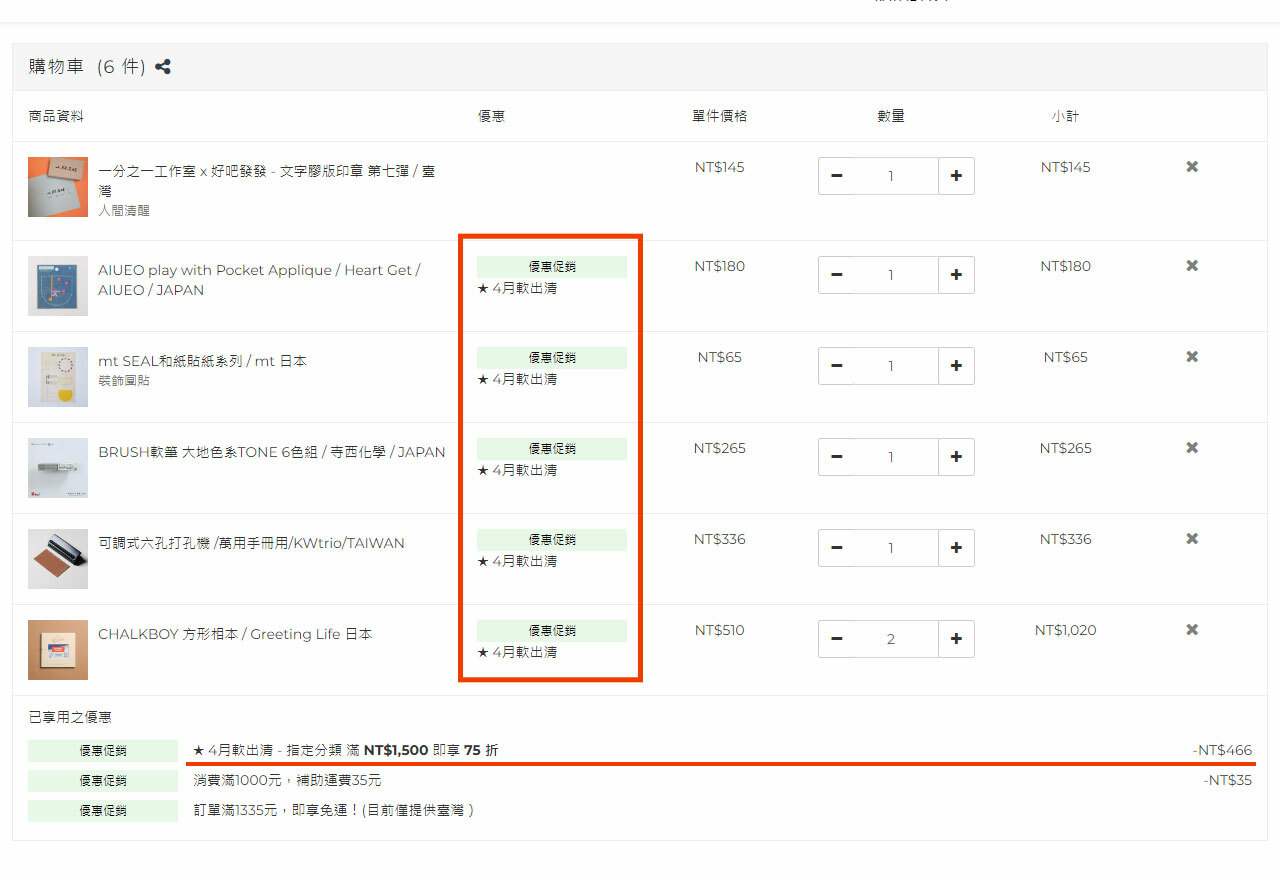Click quantity field for CHALKBOY 方形相本
The width and height of the screenshot is (1280, 876).
(891, 639)
